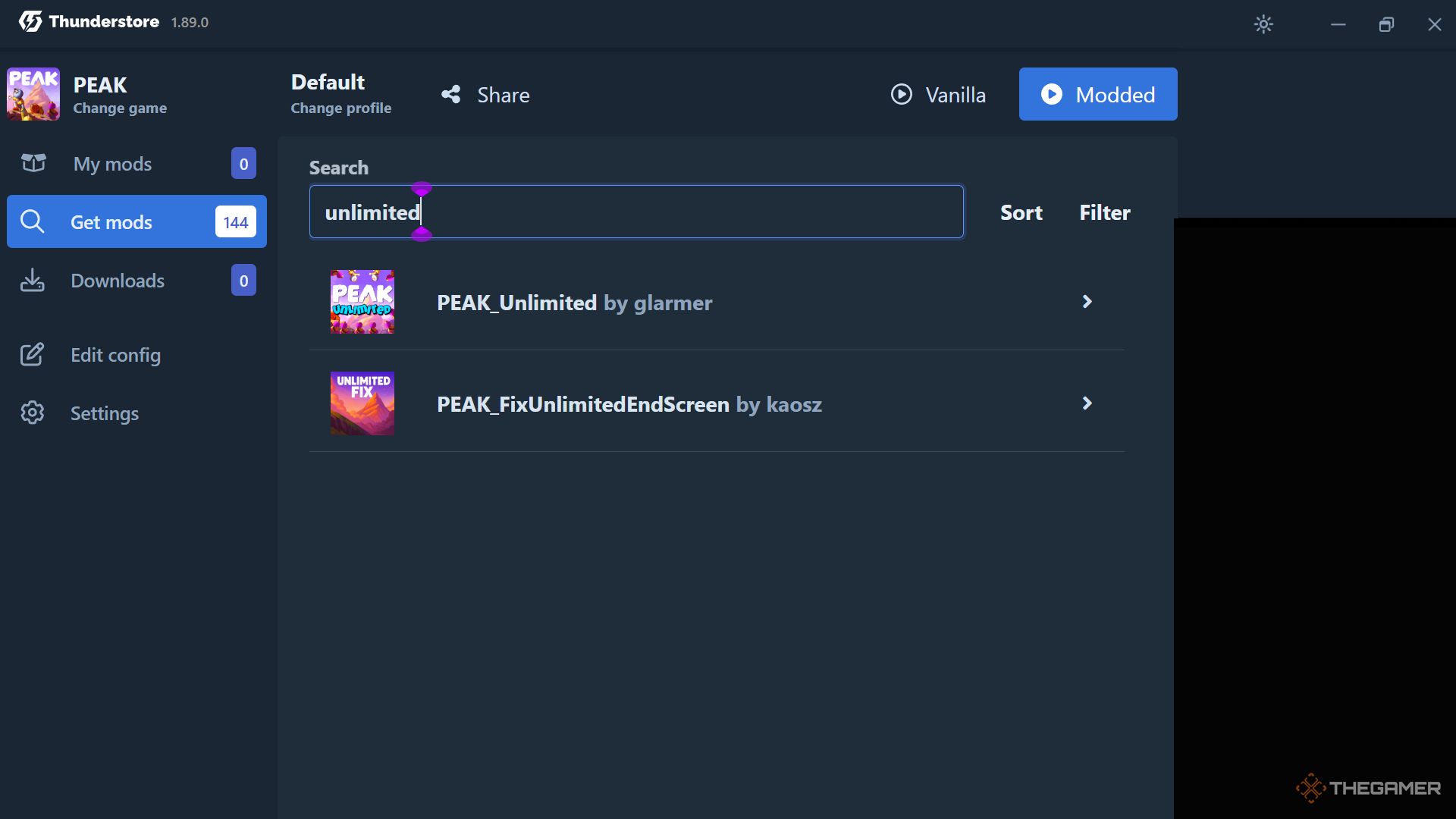The width and height of the screenshot is (1456, 819).
Task: Expand the PEAK_FixUnlimitedEndScreen chevron arrow
Action: point(1087,403)
